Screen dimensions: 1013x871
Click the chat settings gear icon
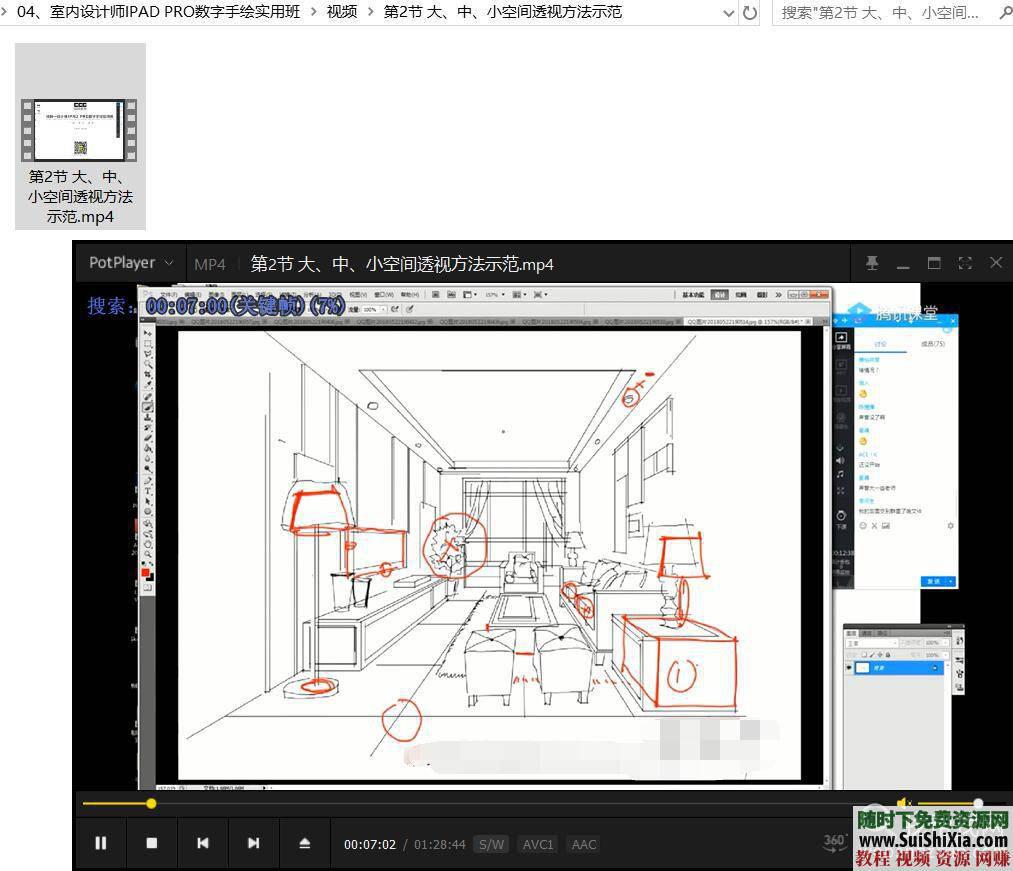click(x=951, y=525)
